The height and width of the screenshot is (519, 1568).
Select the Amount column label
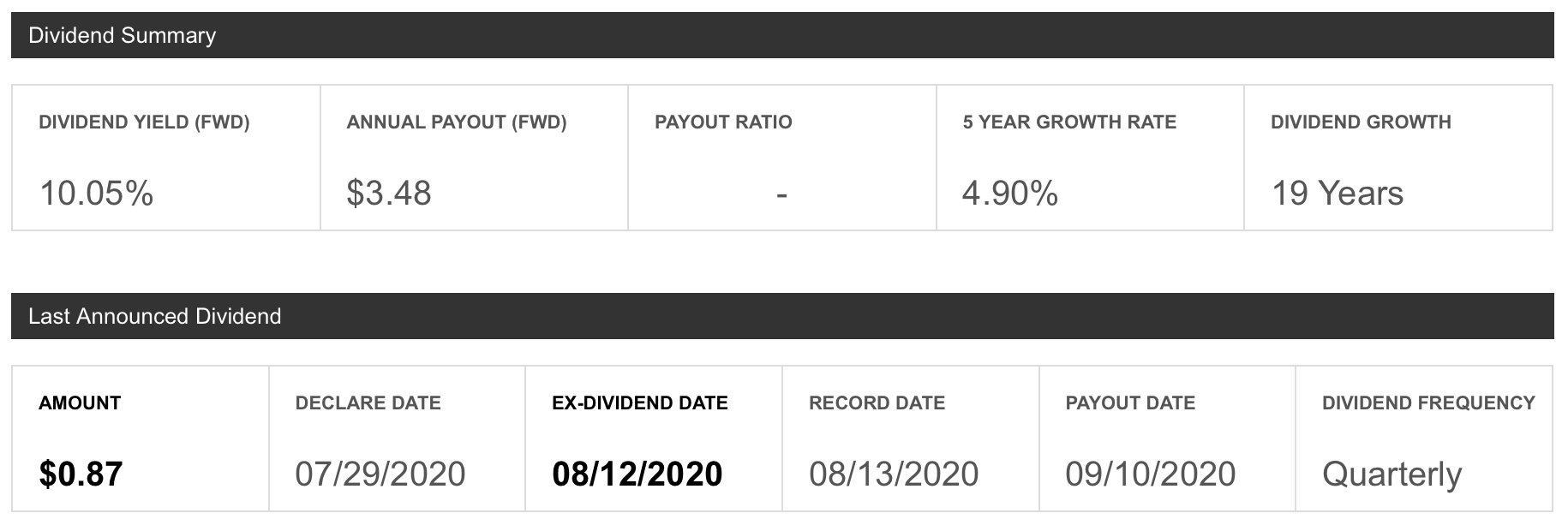pyautogui.click(x=80, y=403)
